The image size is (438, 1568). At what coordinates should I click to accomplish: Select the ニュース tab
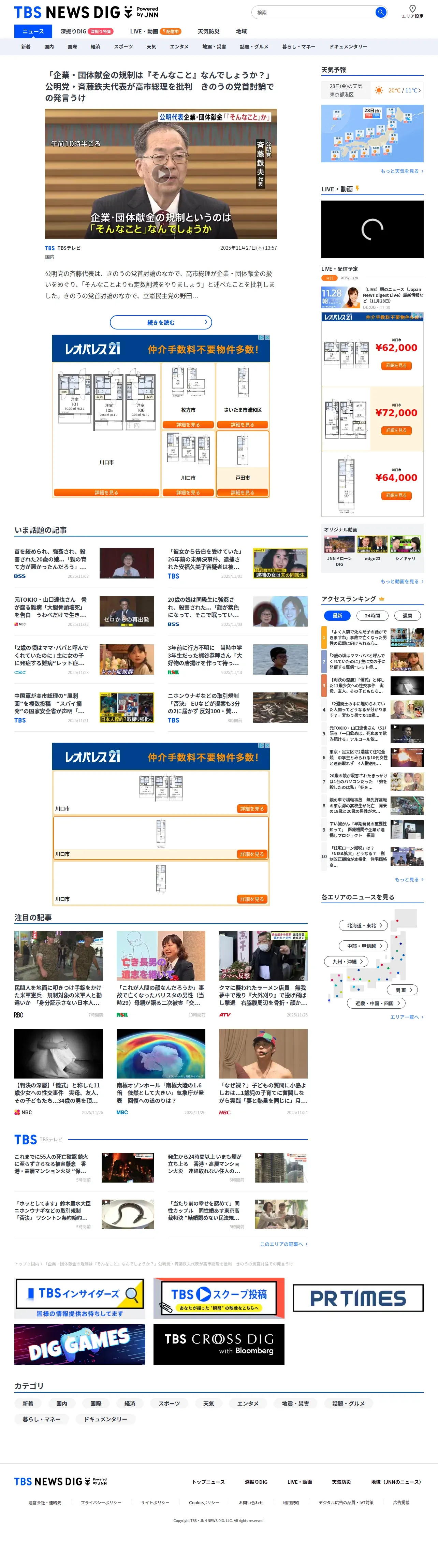33,31
